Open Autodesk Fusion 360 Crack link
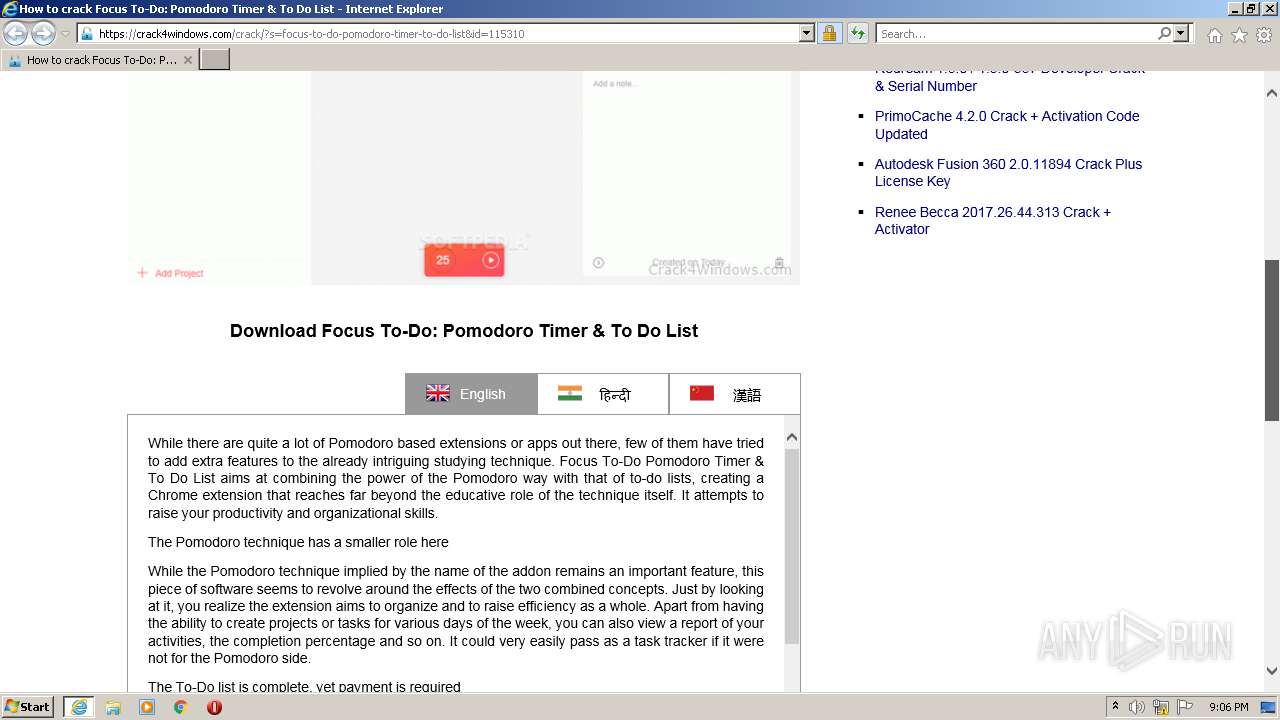 (1008, 172)
